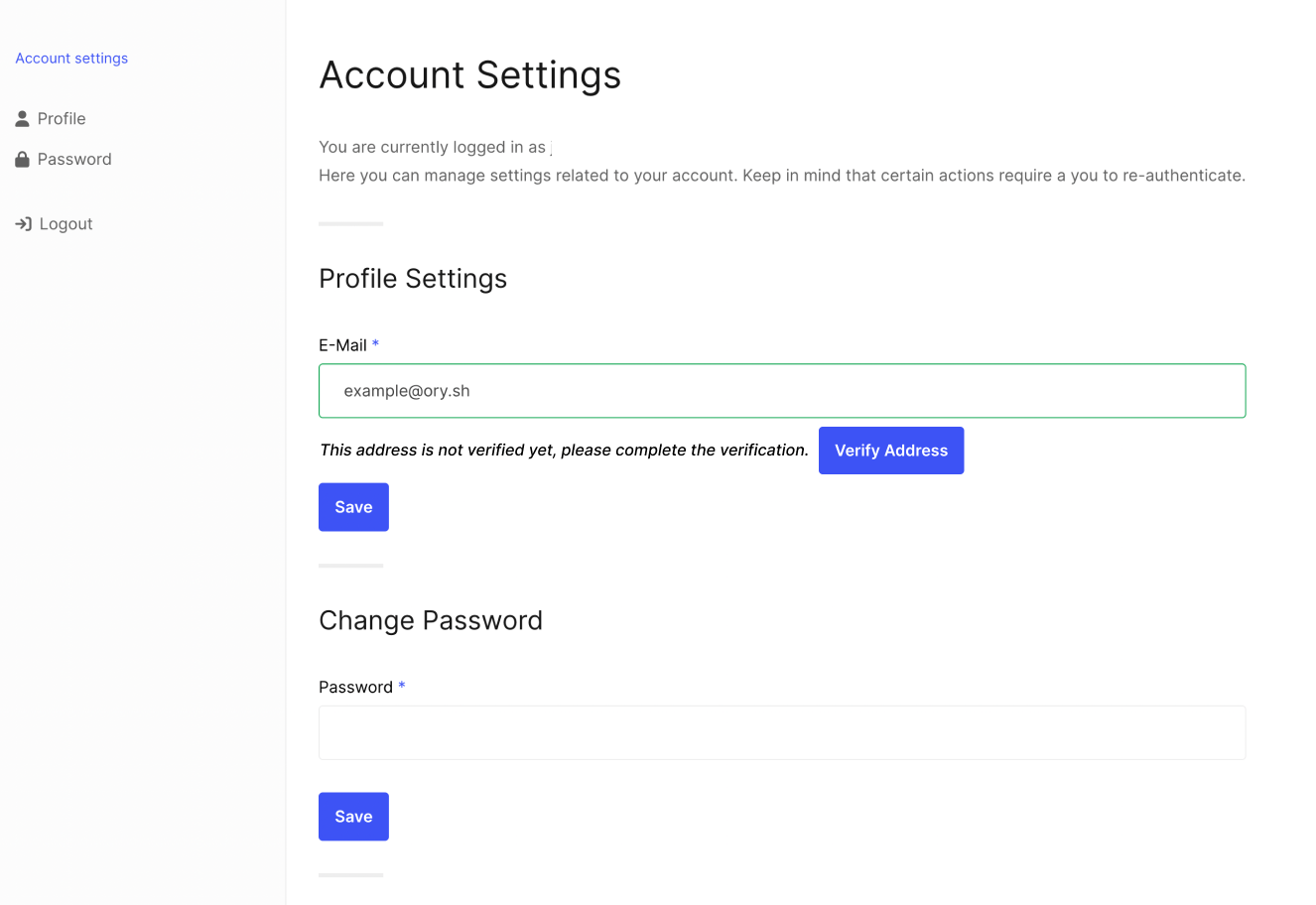Select the Password text in sidebar
1316x905 pixels.
click(x=74, y=160)
